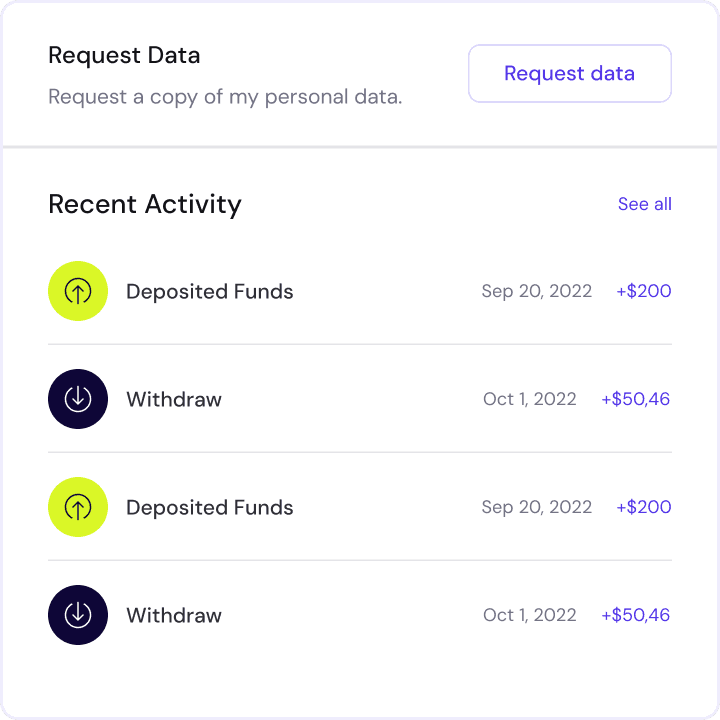Select the last Withdraw entry label

click(x=174, y=615)
